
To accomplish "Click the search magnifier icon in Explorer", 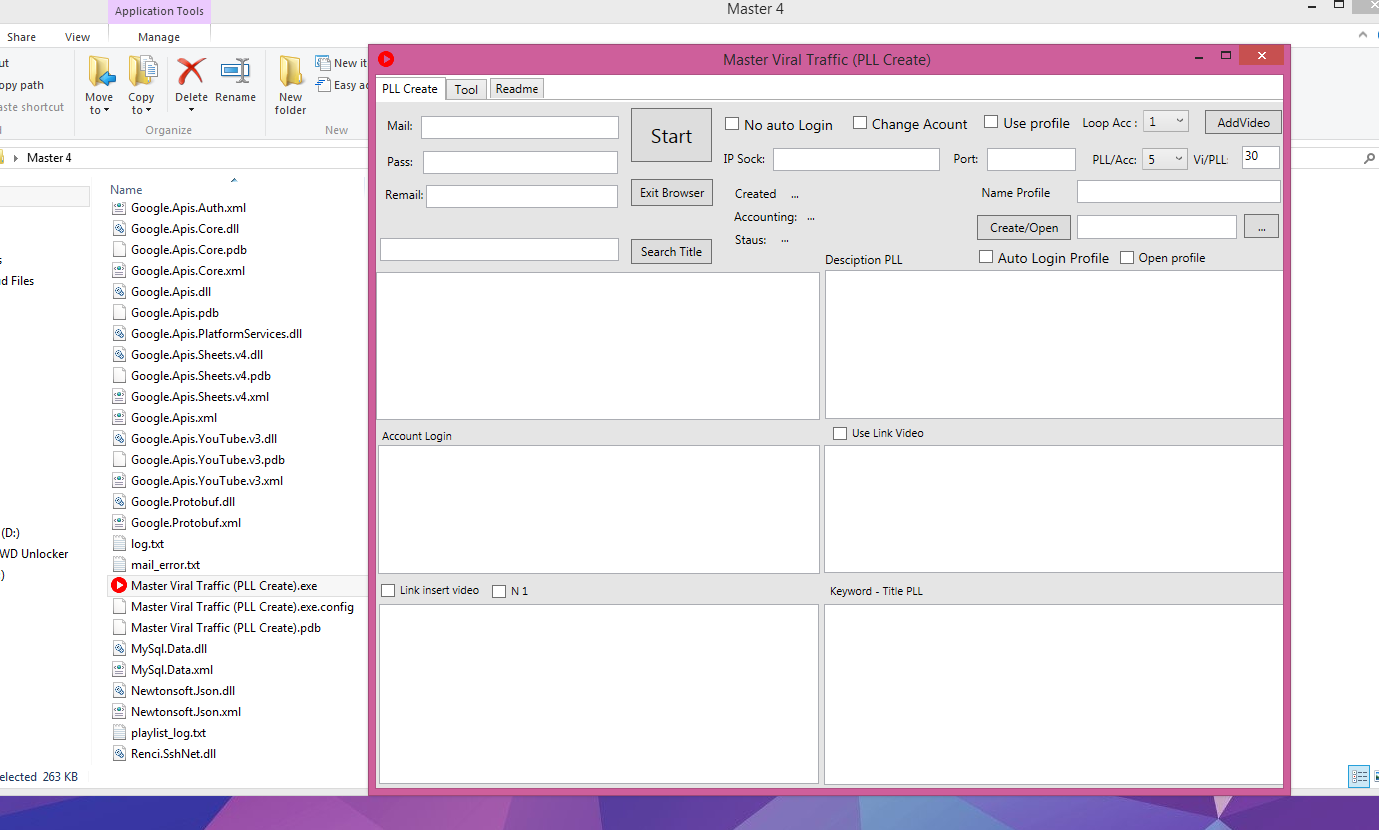I will (x=1369, y=158).
